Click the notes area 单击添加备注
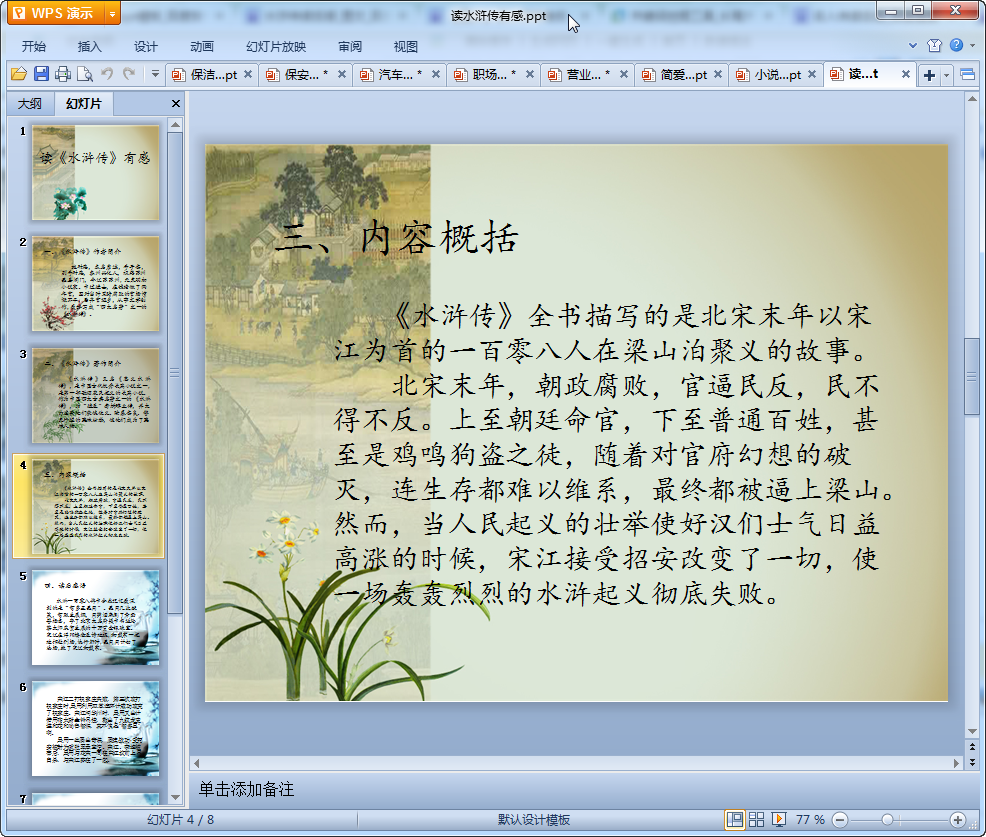986x837 pixels. click(246, 789)
